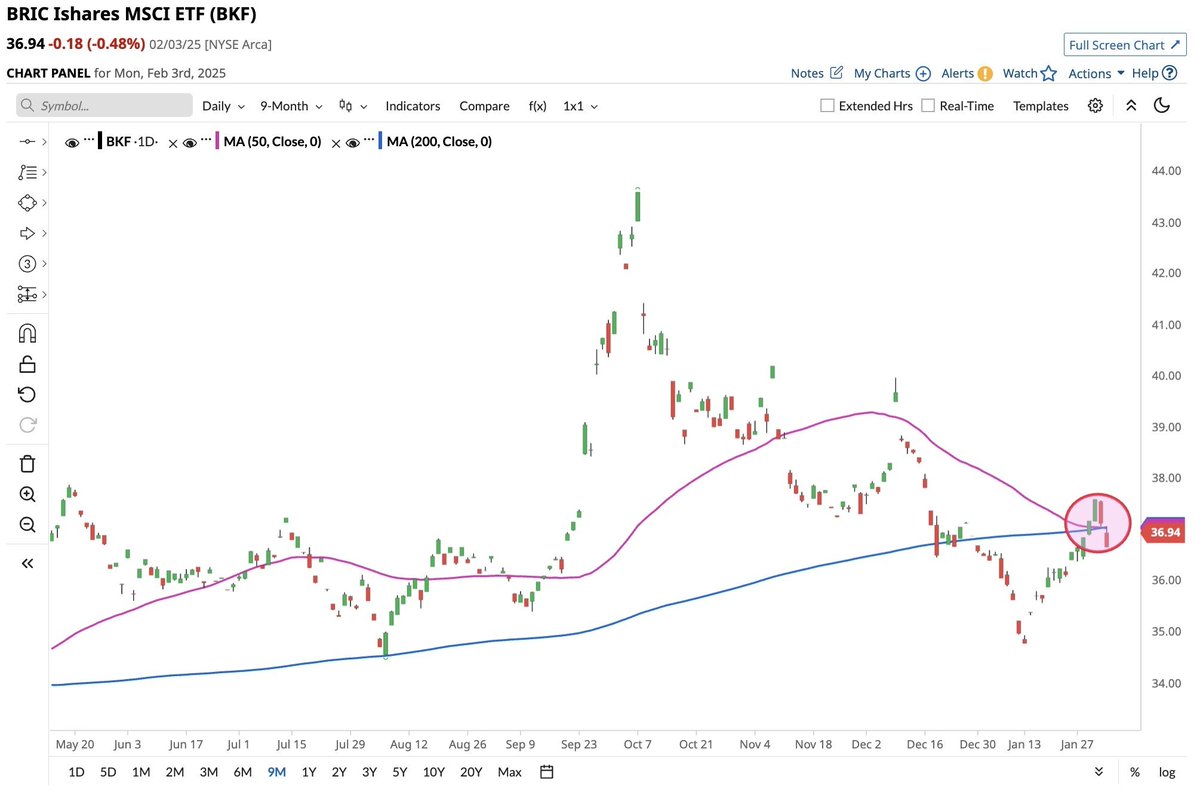Open the My Charts link
Screen dimensions: 1200x795
(882, 73)
